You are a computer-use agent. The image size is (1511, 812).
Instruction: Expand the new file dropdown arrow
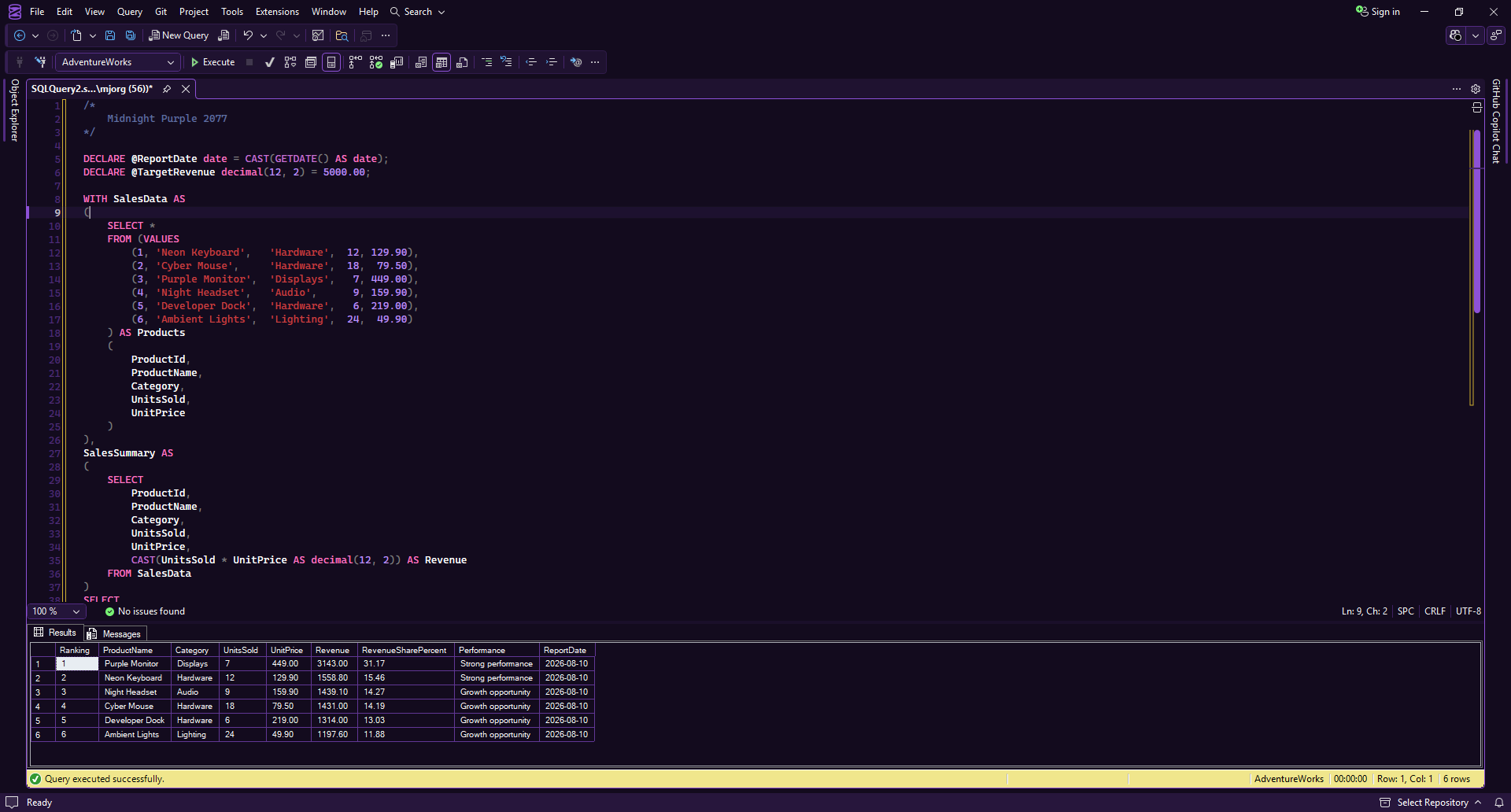pos(93,35)
